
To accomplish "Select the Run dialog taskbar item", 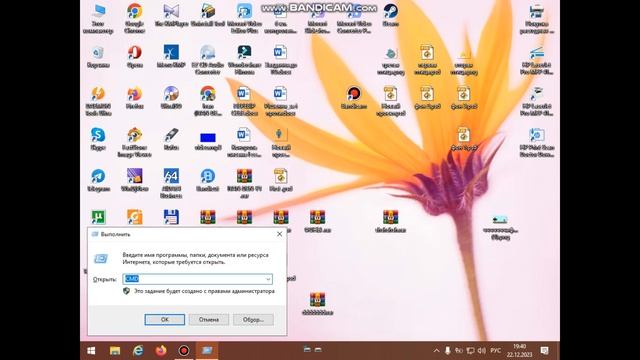I will [207, 351].
